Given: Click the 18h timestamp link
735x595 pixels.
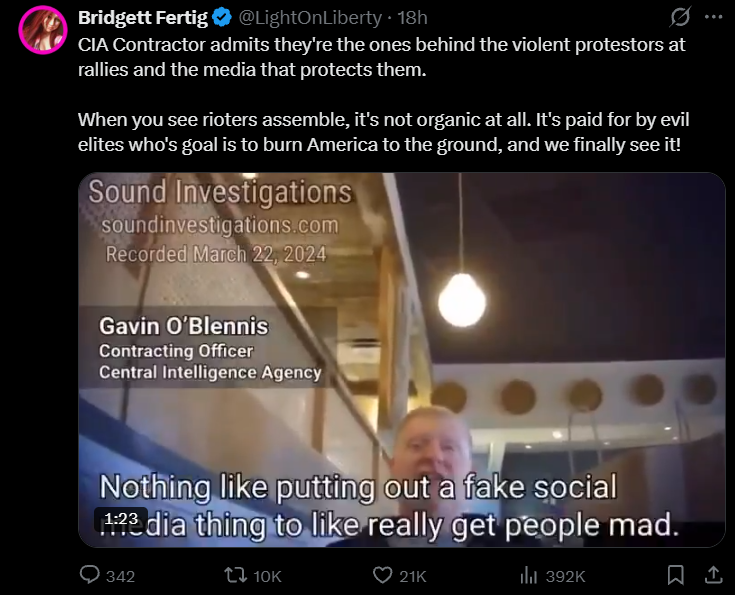Looking at the screenshot, I should coord(412,18).
